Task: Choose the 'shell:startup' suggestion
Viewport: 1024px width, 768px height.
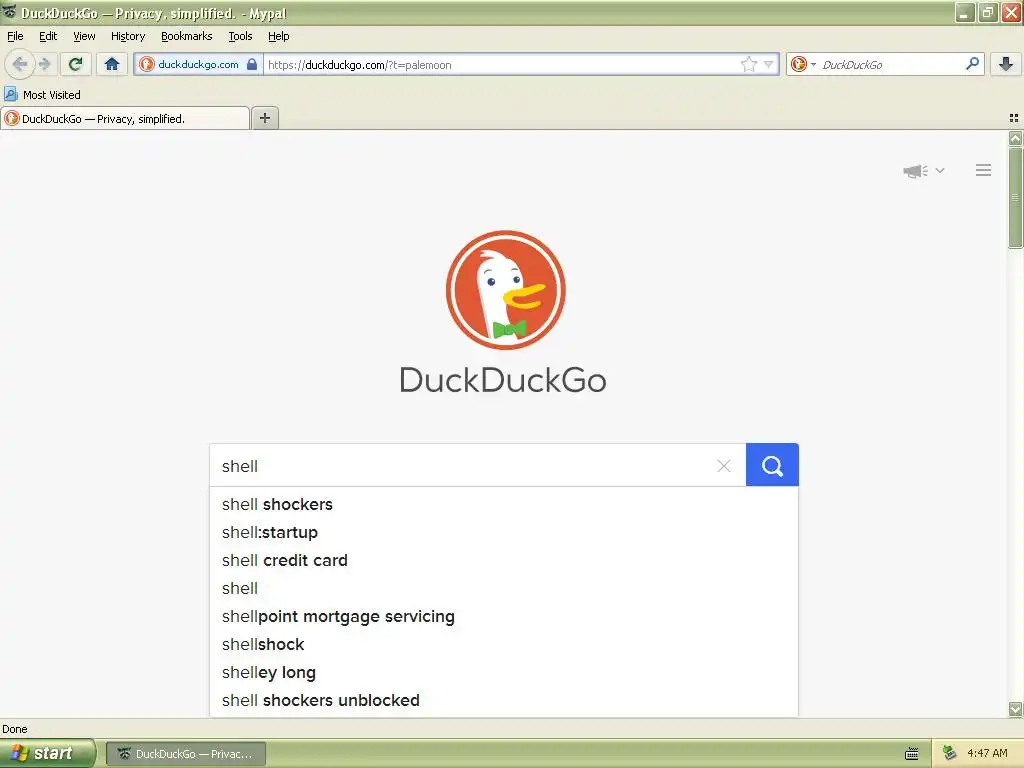Action: [x=504, y=532]
